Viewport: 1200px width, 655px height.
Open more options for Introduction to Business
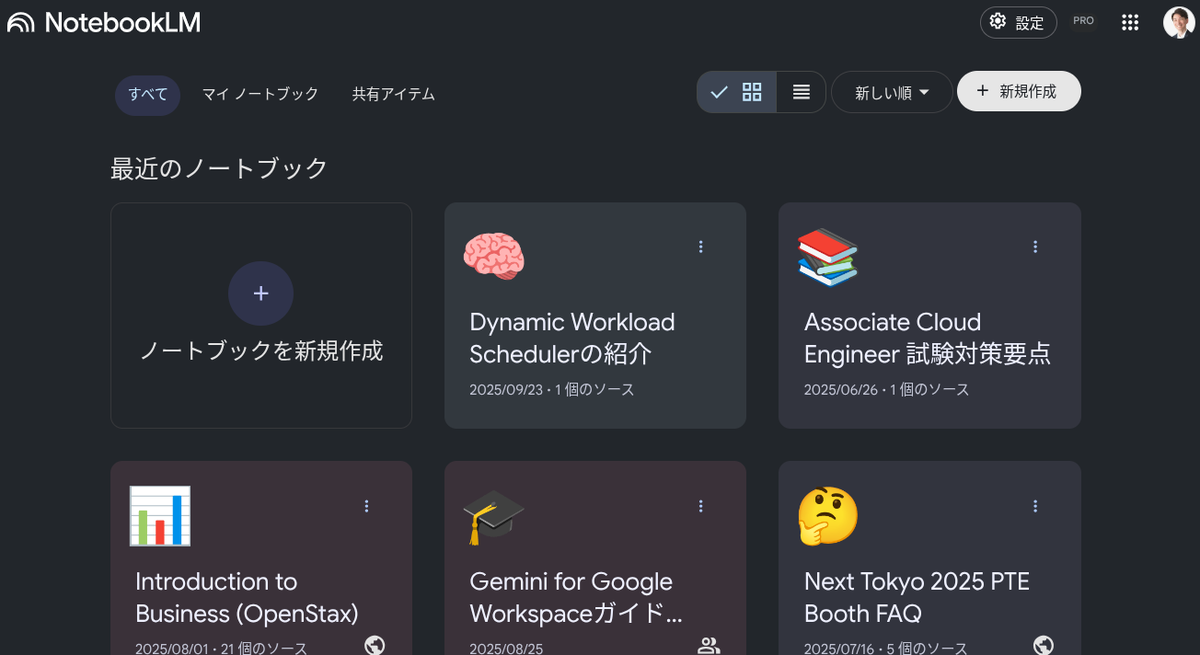click(x=367, y=506)
